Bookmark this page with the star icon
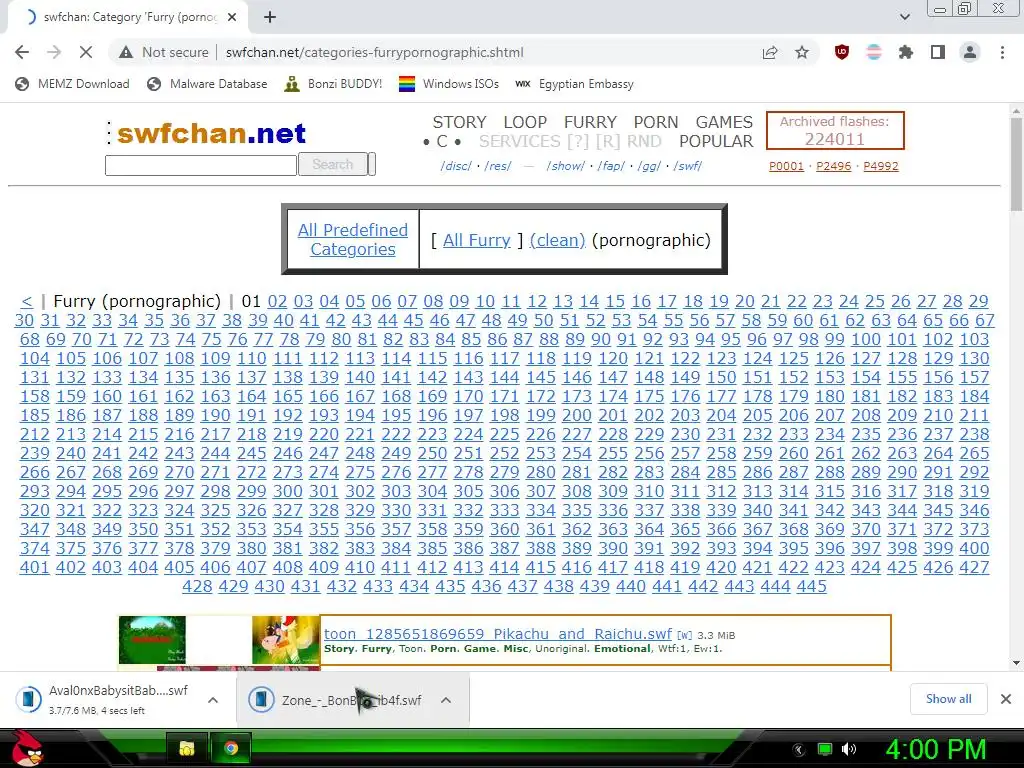Viewport: 1024px width, 768px height. pyautogui.click(x=802, y=52)
